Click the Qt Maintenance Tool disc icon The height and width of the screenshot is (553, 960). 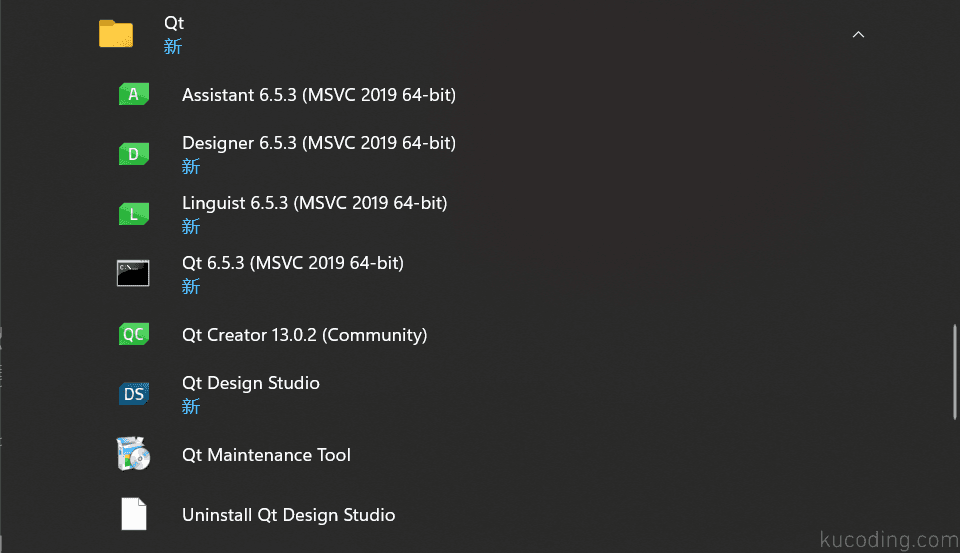pos(133,454)
